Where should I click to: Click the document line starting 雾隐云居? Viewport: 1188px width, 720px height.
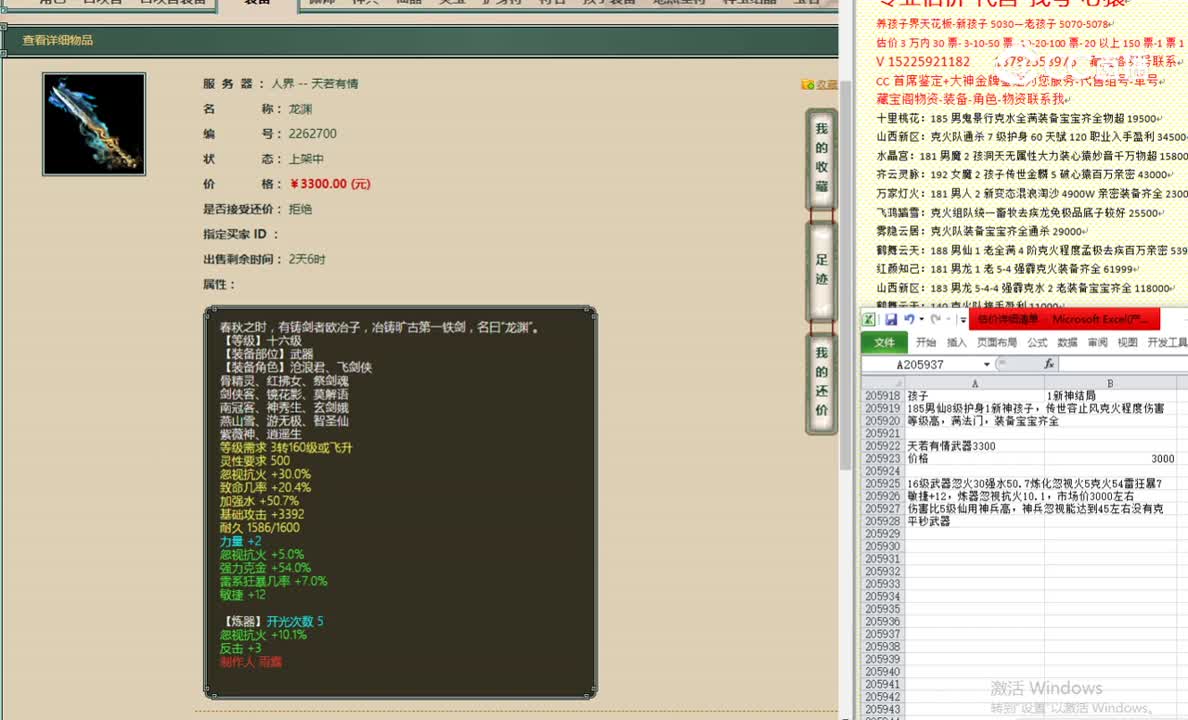(x=982, y=231)
